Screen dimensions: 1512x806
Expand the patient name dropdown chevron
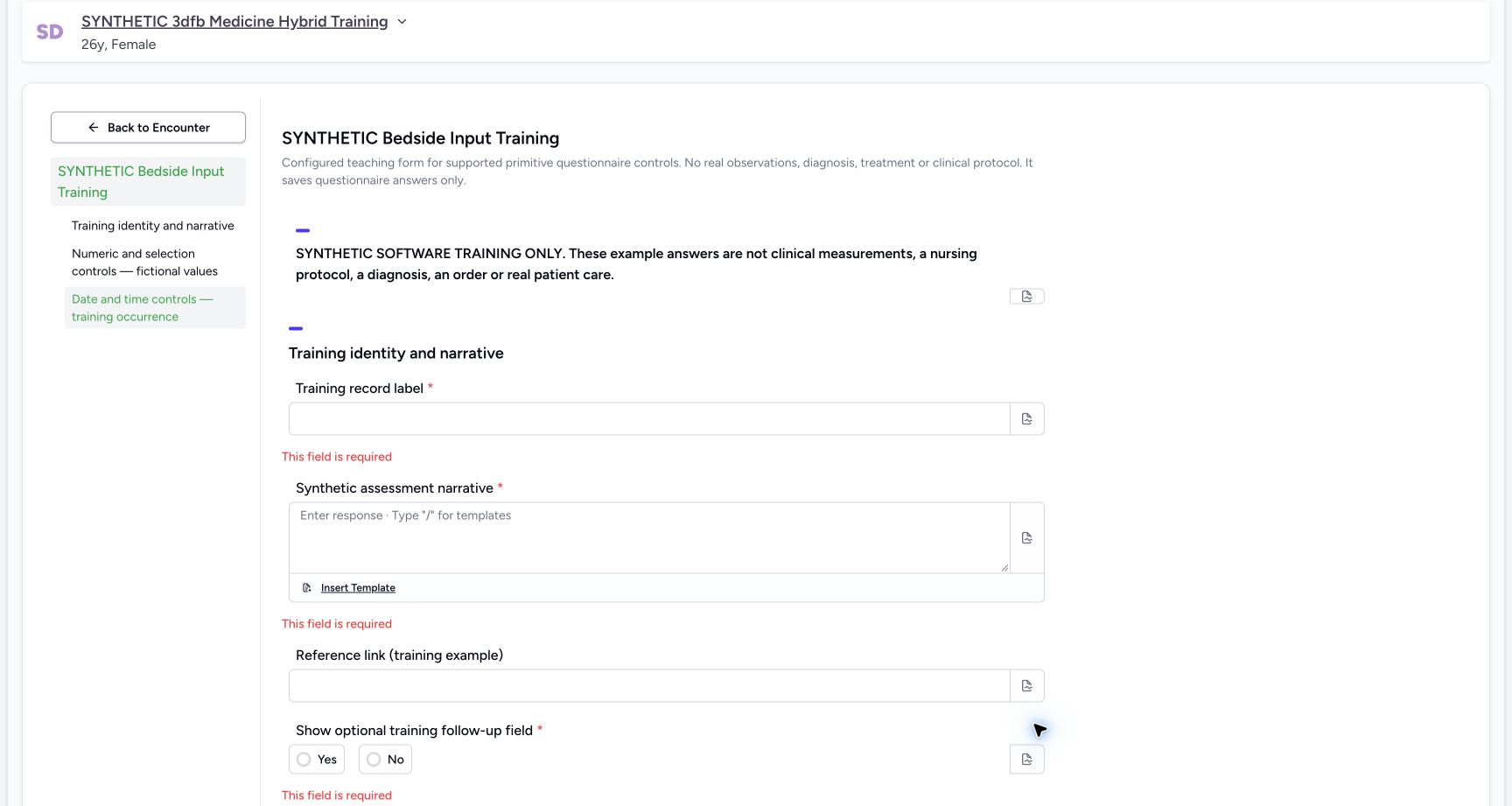pos(402,22)
